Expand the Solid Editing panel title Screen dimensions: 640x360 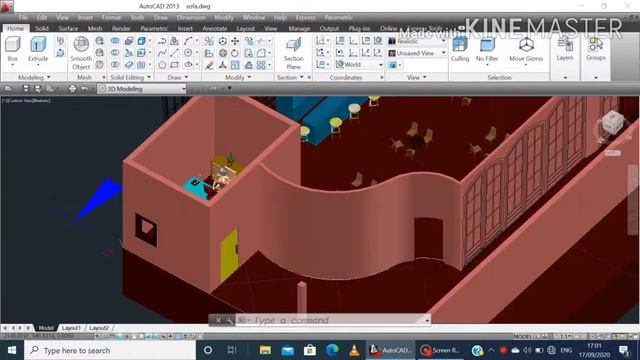point(131,77)
